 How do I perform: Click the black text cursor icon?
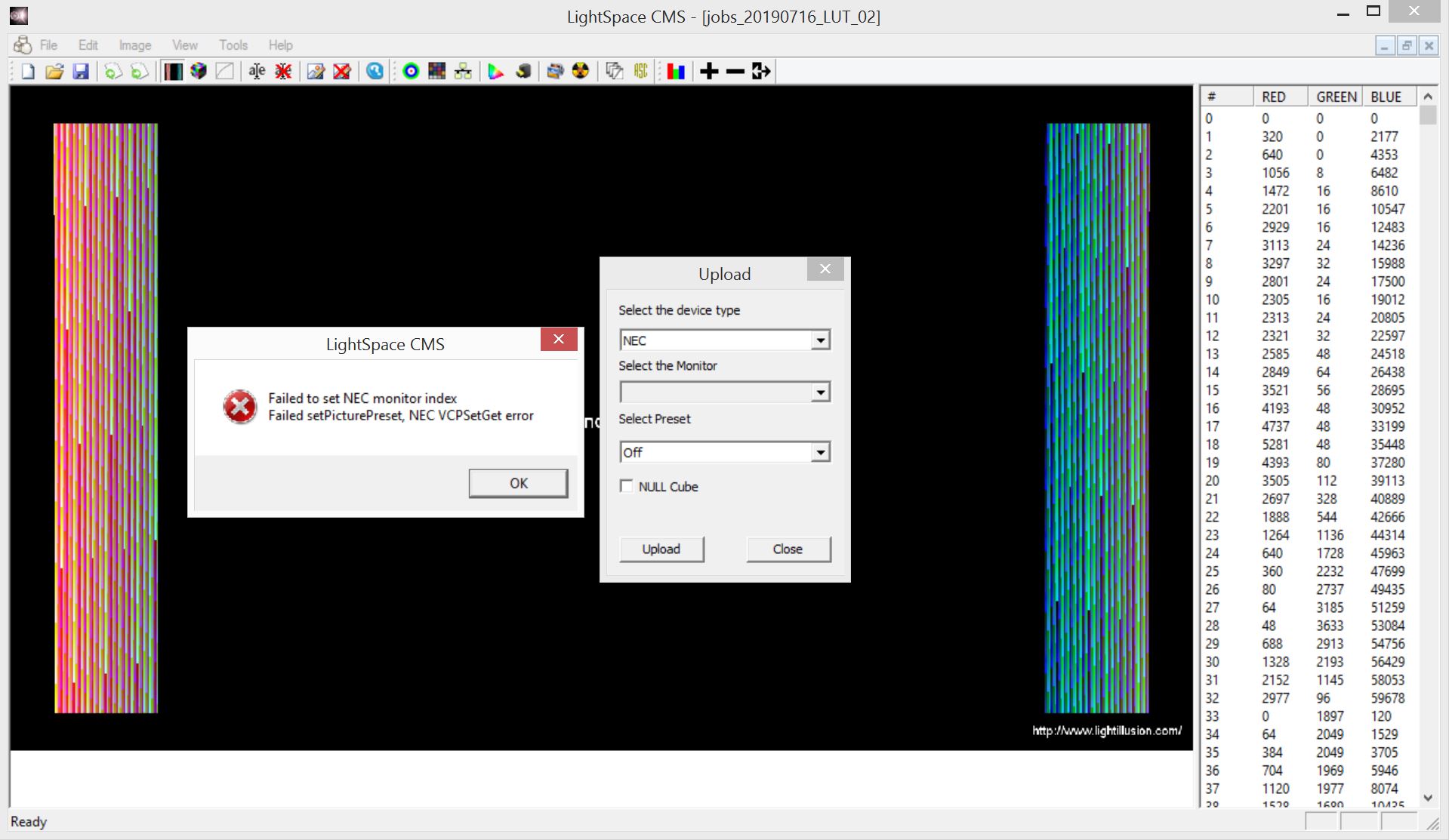(257, 72)
